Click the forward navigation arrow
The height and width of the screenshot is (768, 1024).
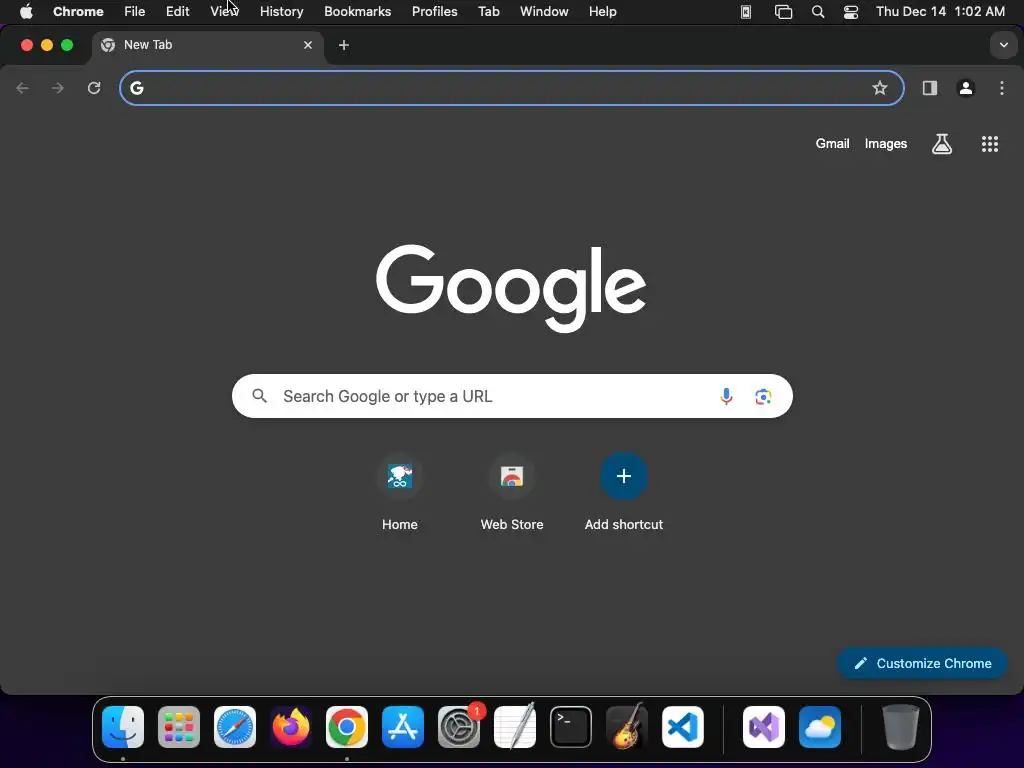(58, 88)
